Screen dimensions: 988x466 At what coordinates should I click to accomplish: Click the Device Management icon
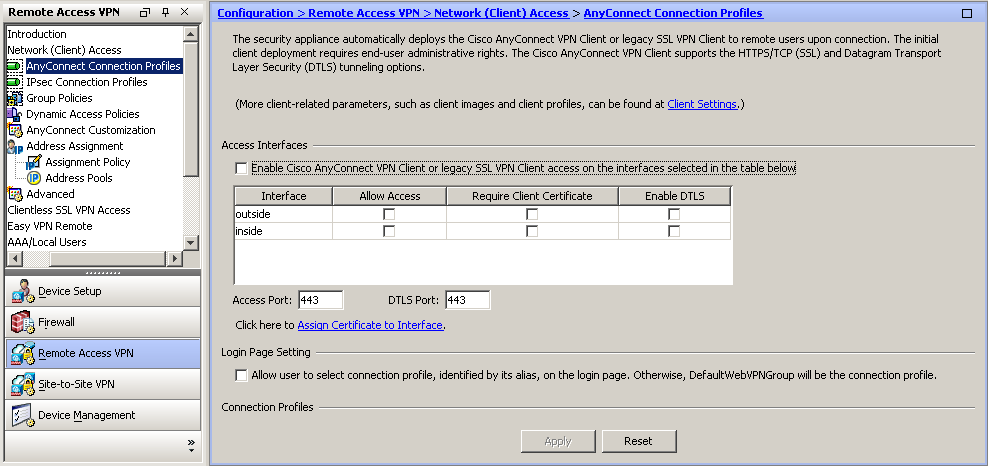coord(23,415)
